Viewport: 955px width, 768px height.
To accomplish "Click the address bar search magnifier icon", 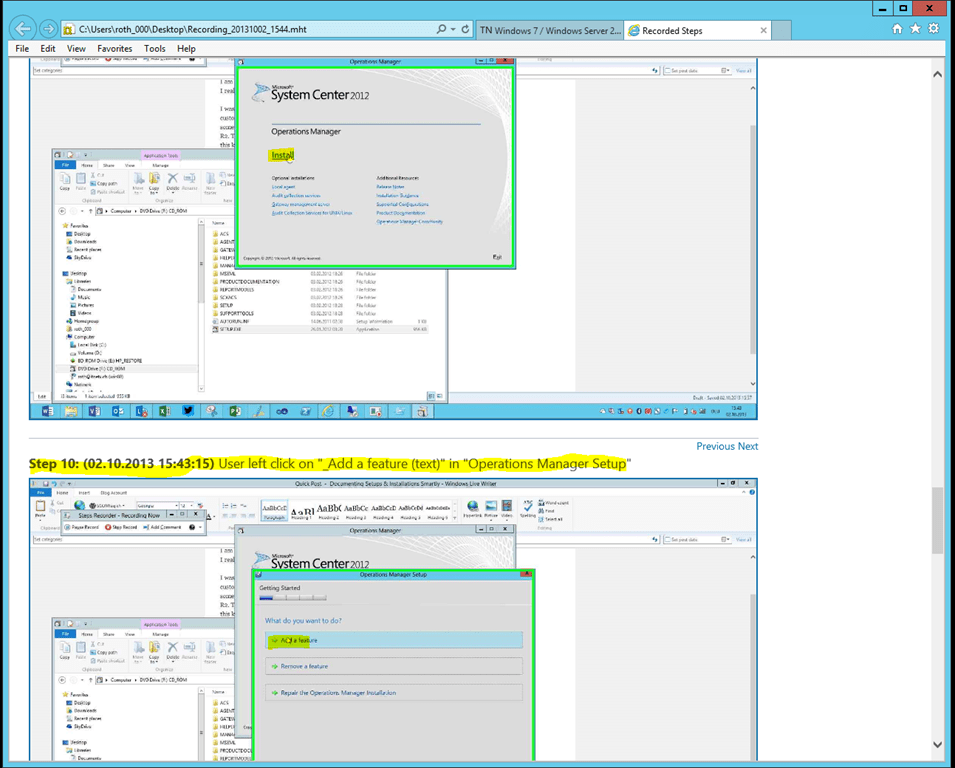I will click(441, 29).
